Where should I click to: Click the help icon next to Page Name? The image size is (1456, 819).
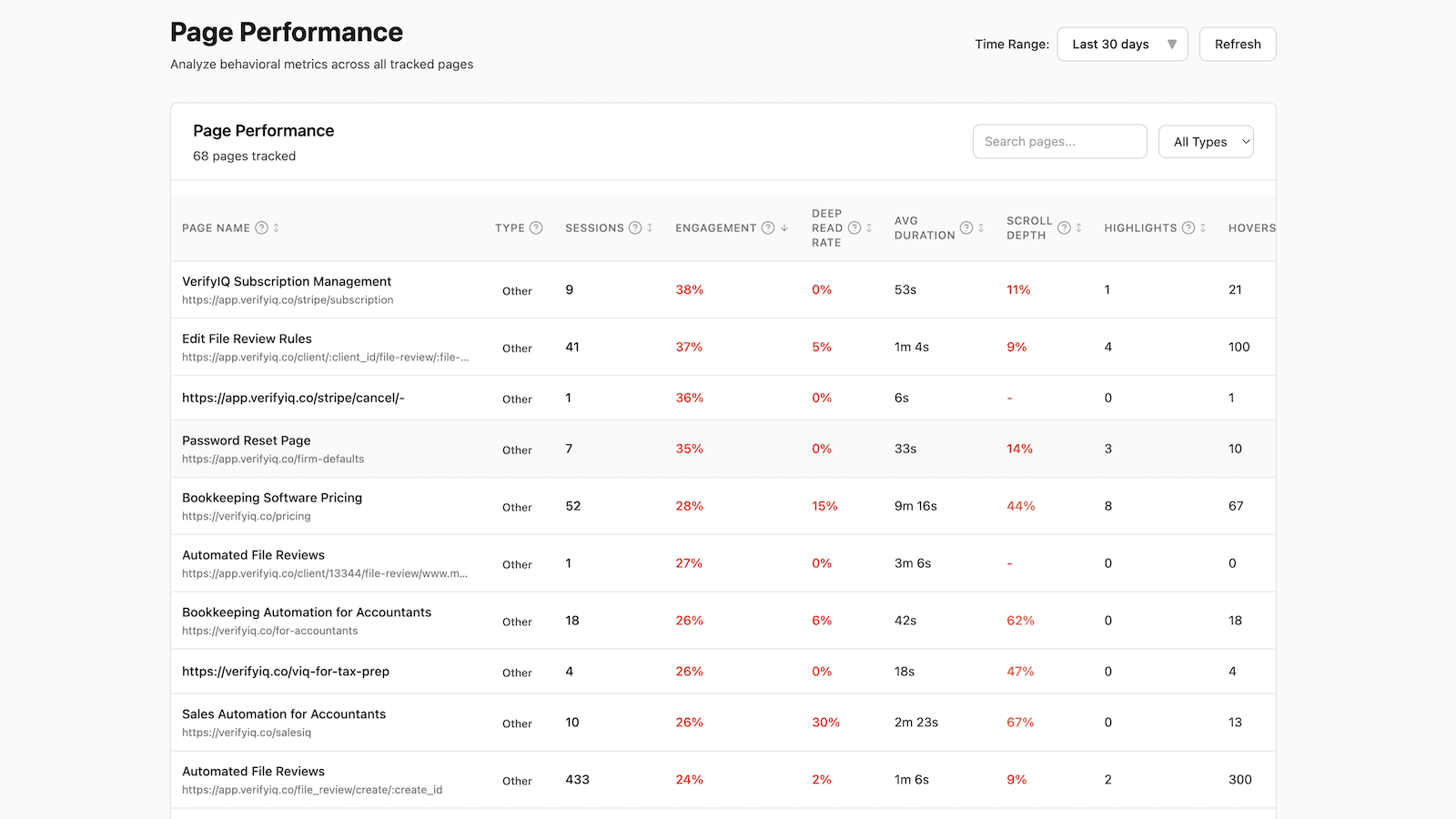point(263,227)
